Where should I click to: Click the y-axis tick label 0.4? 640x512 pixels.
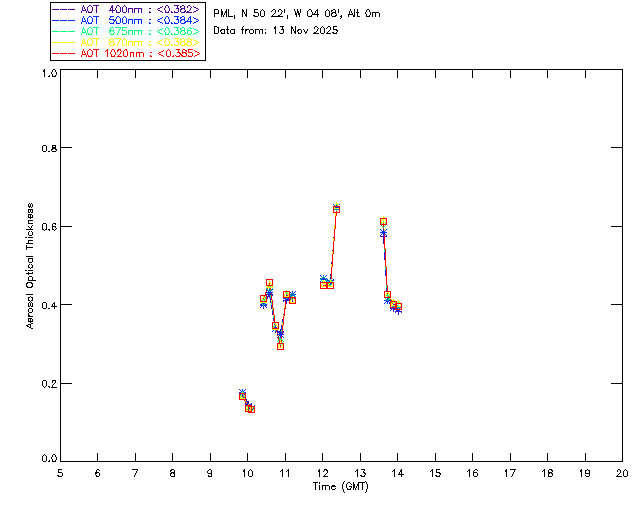click(x=49, y=305)
